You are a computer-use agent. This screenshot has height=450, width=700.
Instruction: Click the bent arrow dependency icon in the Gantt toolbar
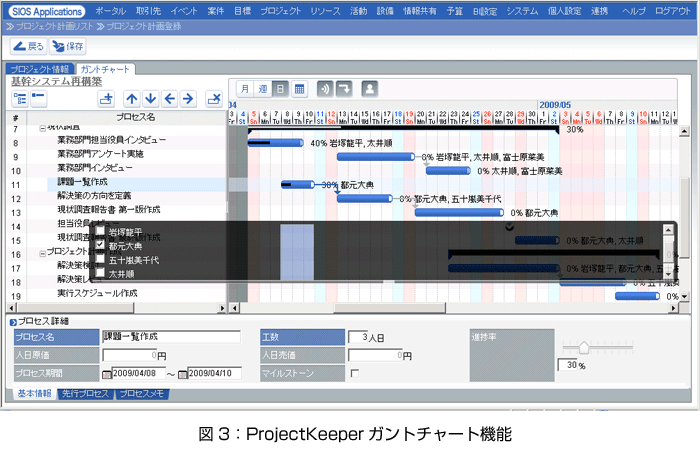click(x=344, y=89)
